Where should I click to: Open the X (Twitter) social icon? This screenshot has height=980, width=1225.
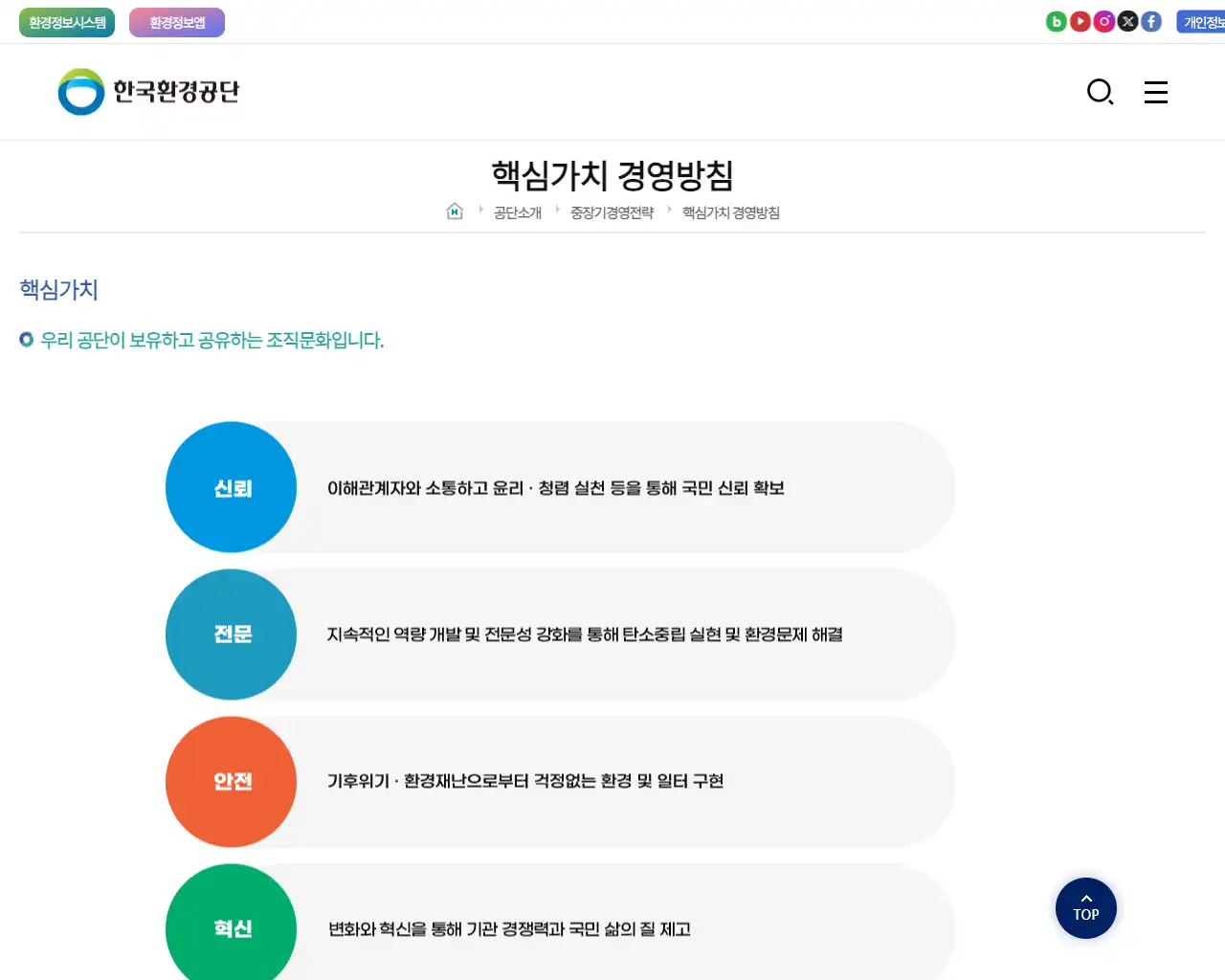point(1127,20)
